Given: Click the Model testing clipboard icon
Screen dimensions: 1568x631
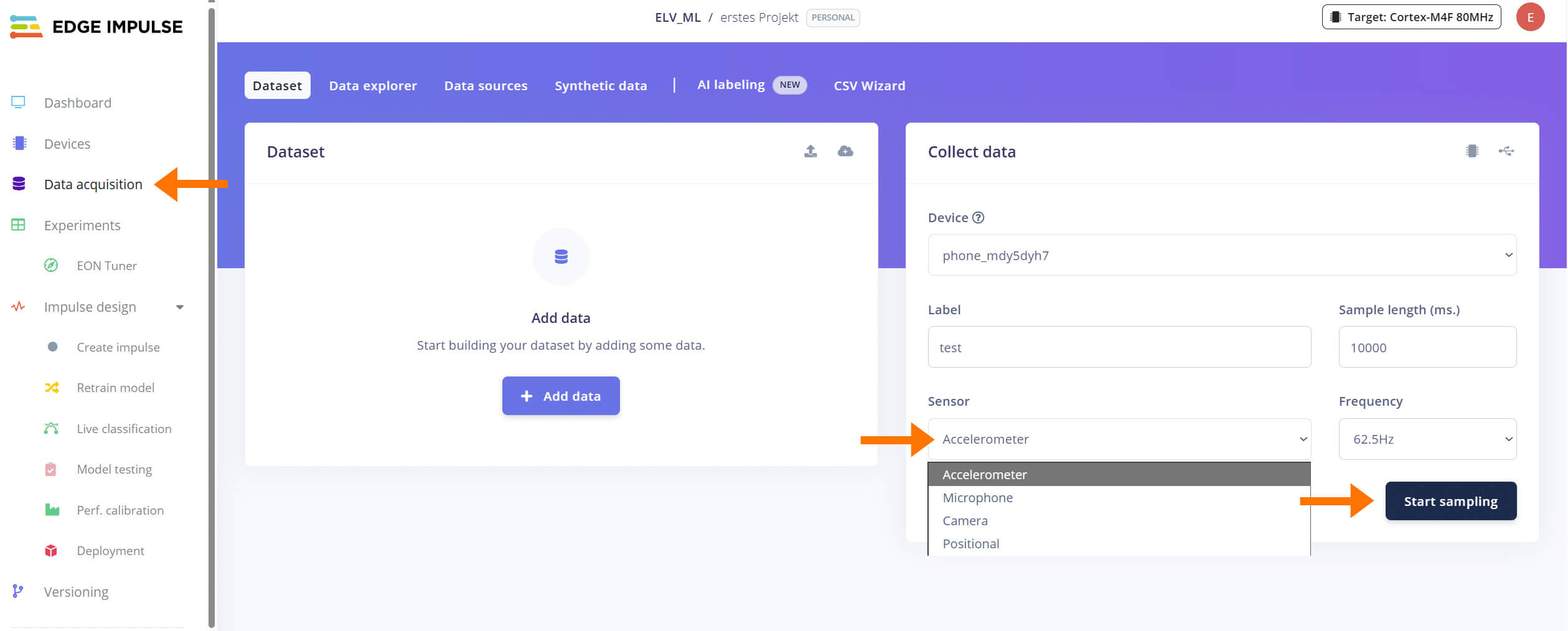Looking at the screenshot, I should (51, 469).
